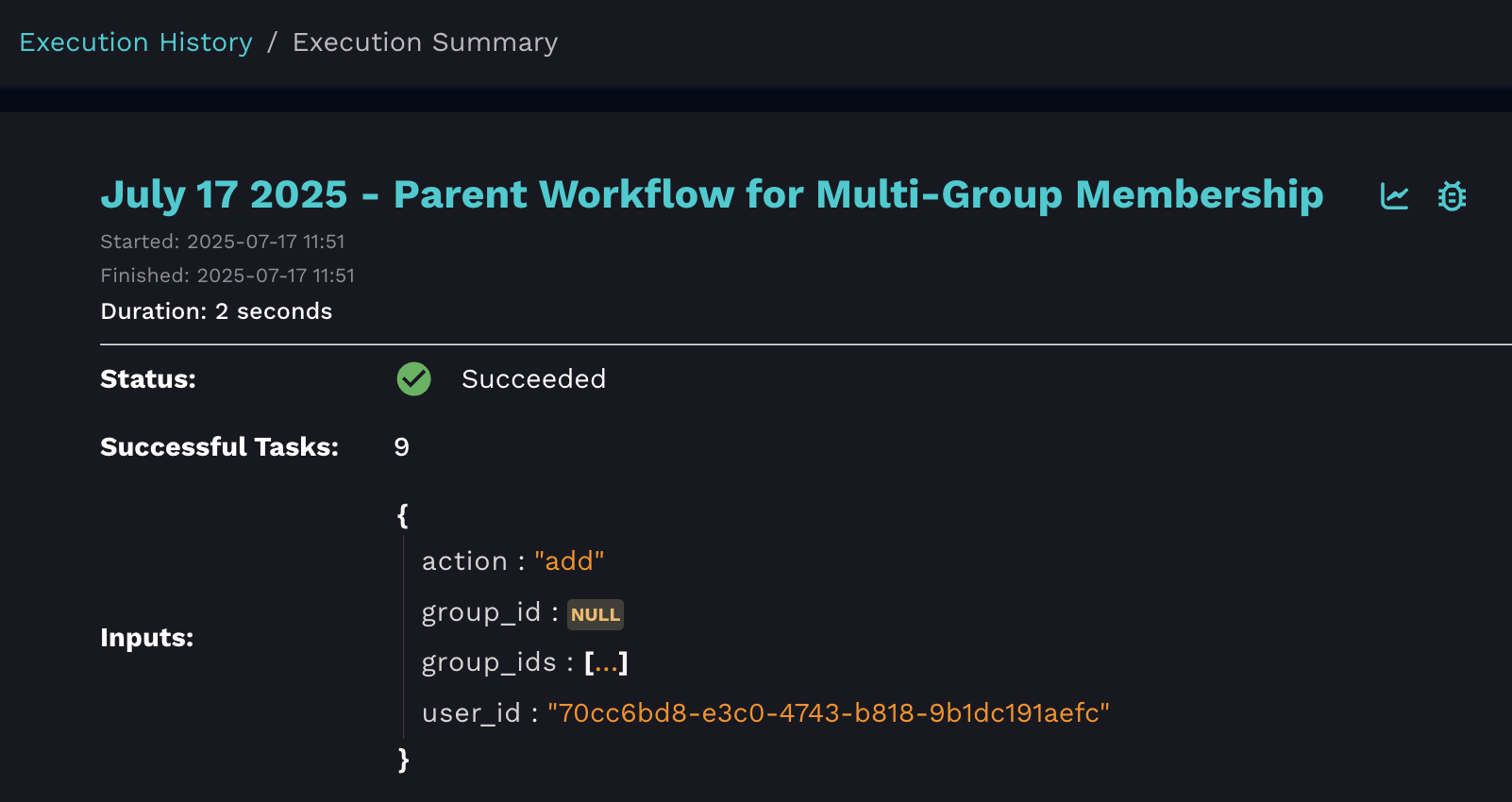The height and width of the screenshot is (802, 1512).
Task: Click the Duration 2 seconds text
Action: point(216,311)
